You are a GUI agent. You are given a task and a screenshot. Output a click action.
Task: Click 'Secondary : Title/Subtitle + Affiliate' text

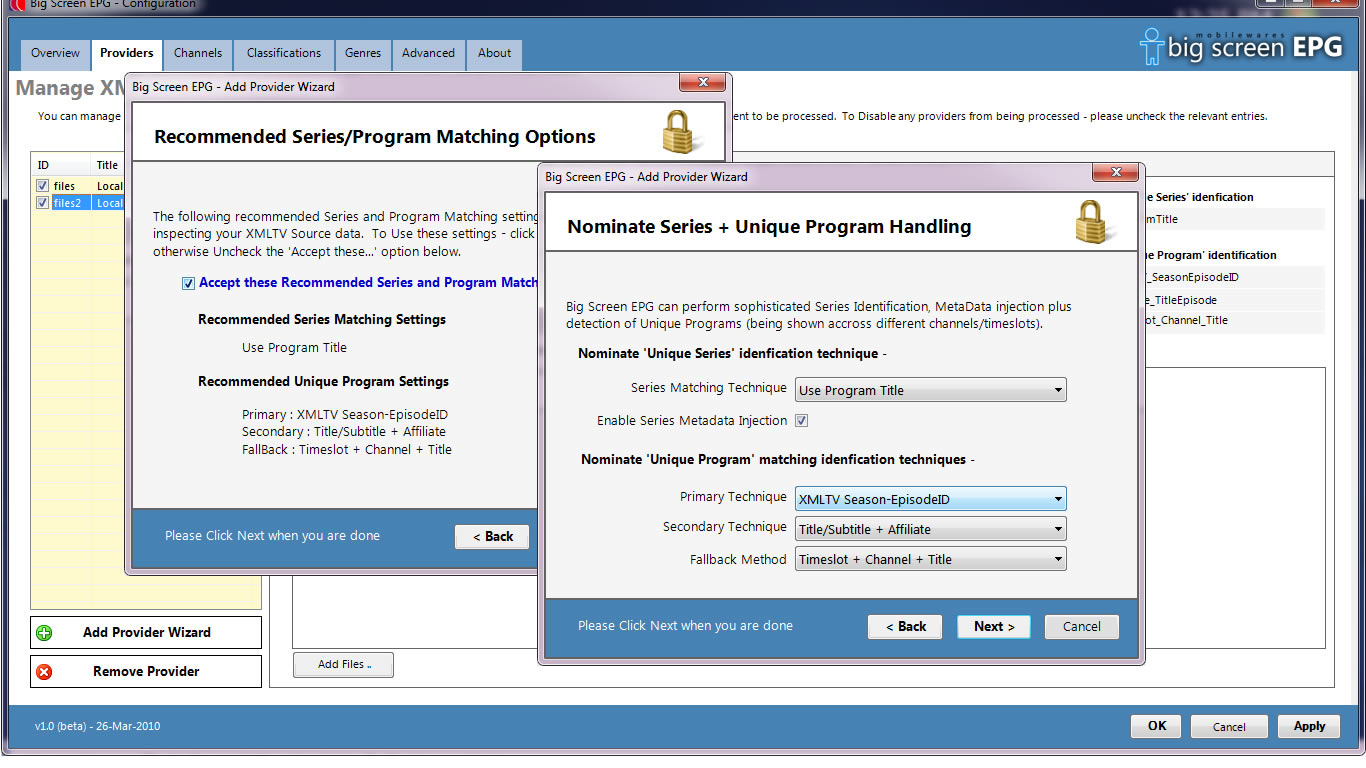point(344,432)
